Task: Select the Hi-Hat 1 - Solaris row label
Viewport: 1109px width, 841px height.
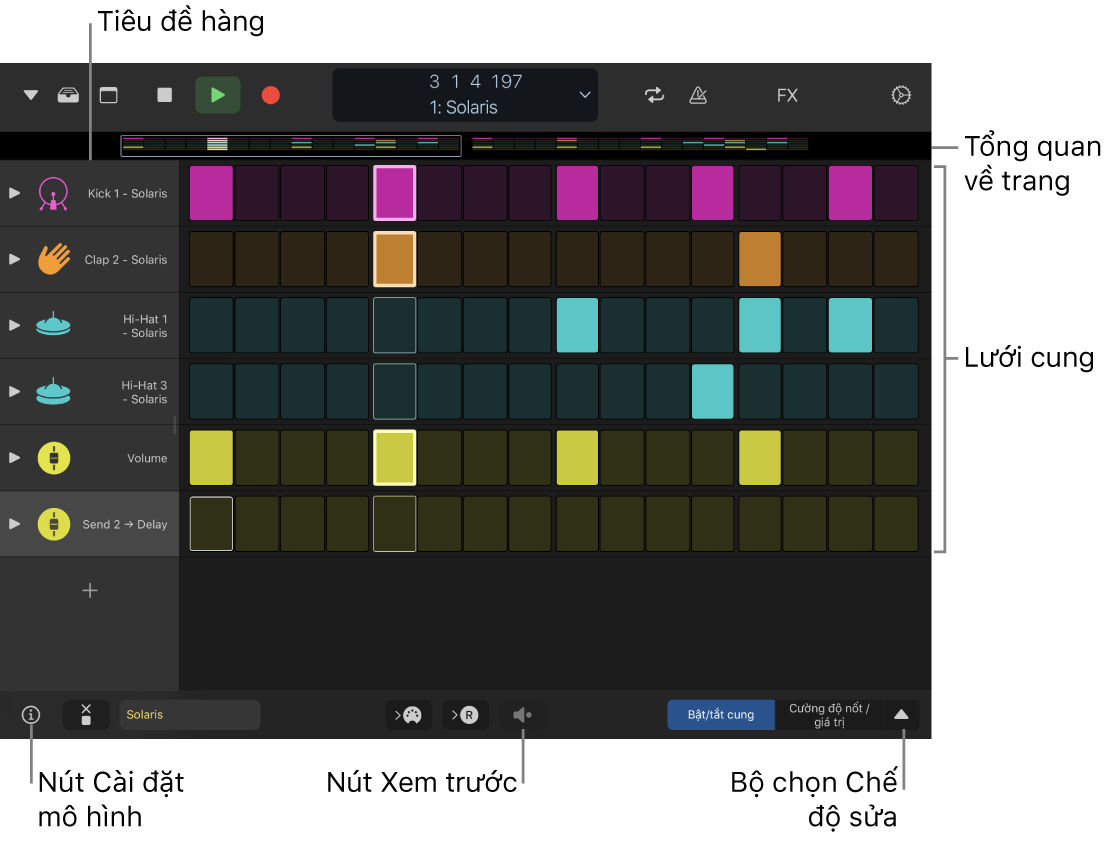Action: click(x=144, y=326)
